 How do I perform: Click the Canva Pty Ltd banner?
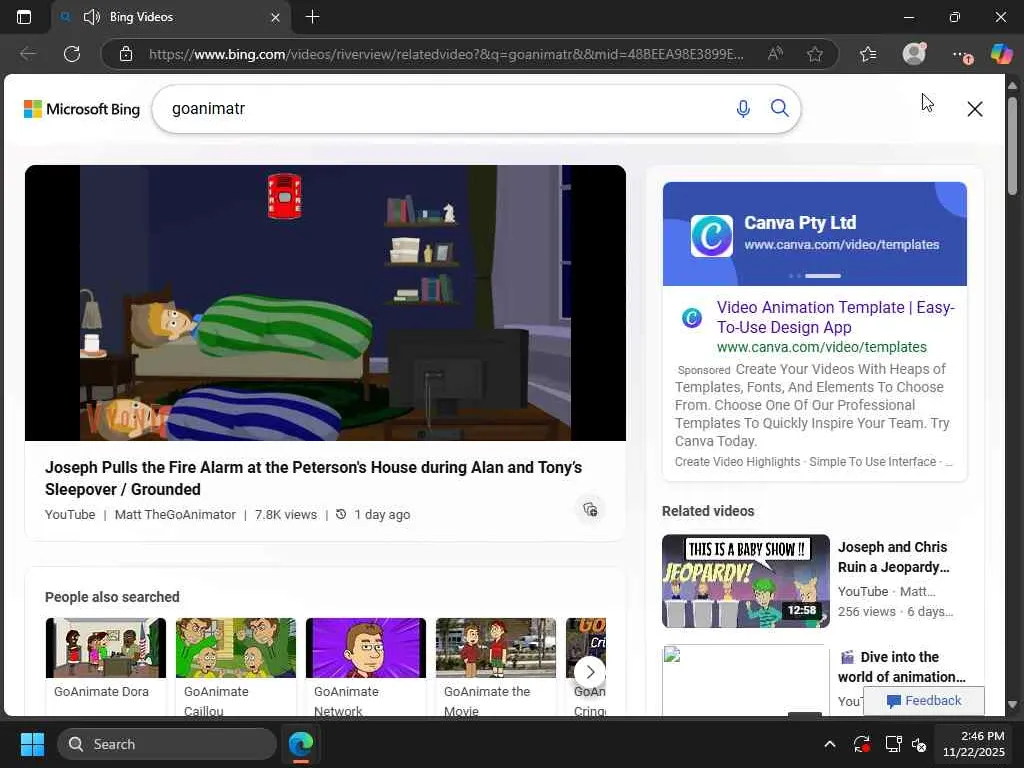[814, 233]
